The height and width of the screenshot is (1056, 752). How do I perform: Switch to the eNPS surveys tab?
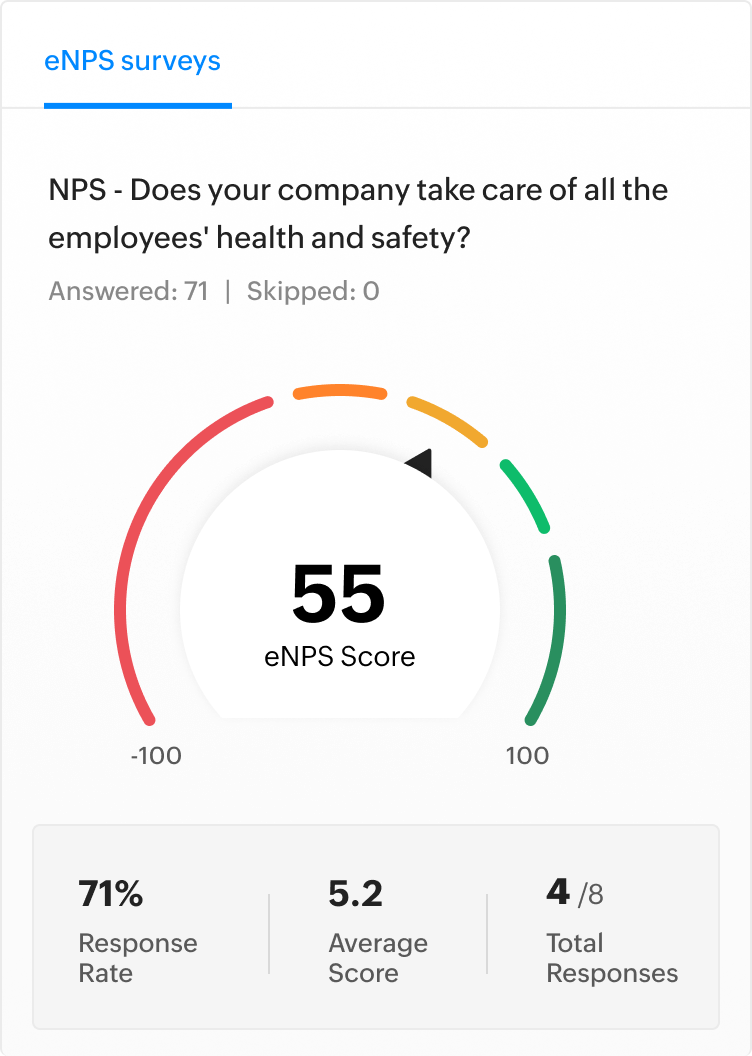point(131,61)
